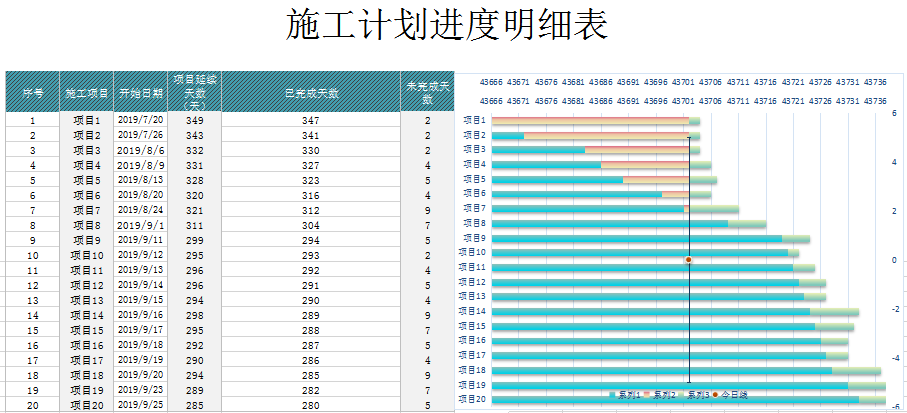907x413 pixels.
Task: Select the 系列3 legend entry
Action: 697,395
